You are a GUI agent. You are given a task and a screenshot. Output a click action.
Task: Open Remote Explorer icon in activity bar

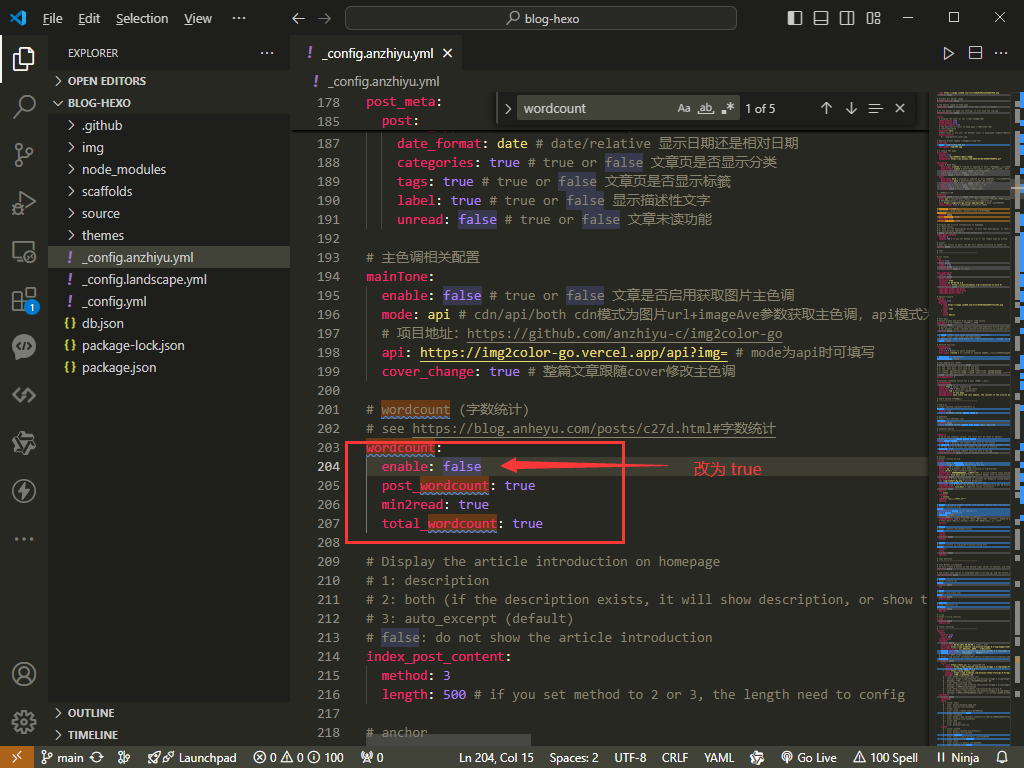coord(23,251)
